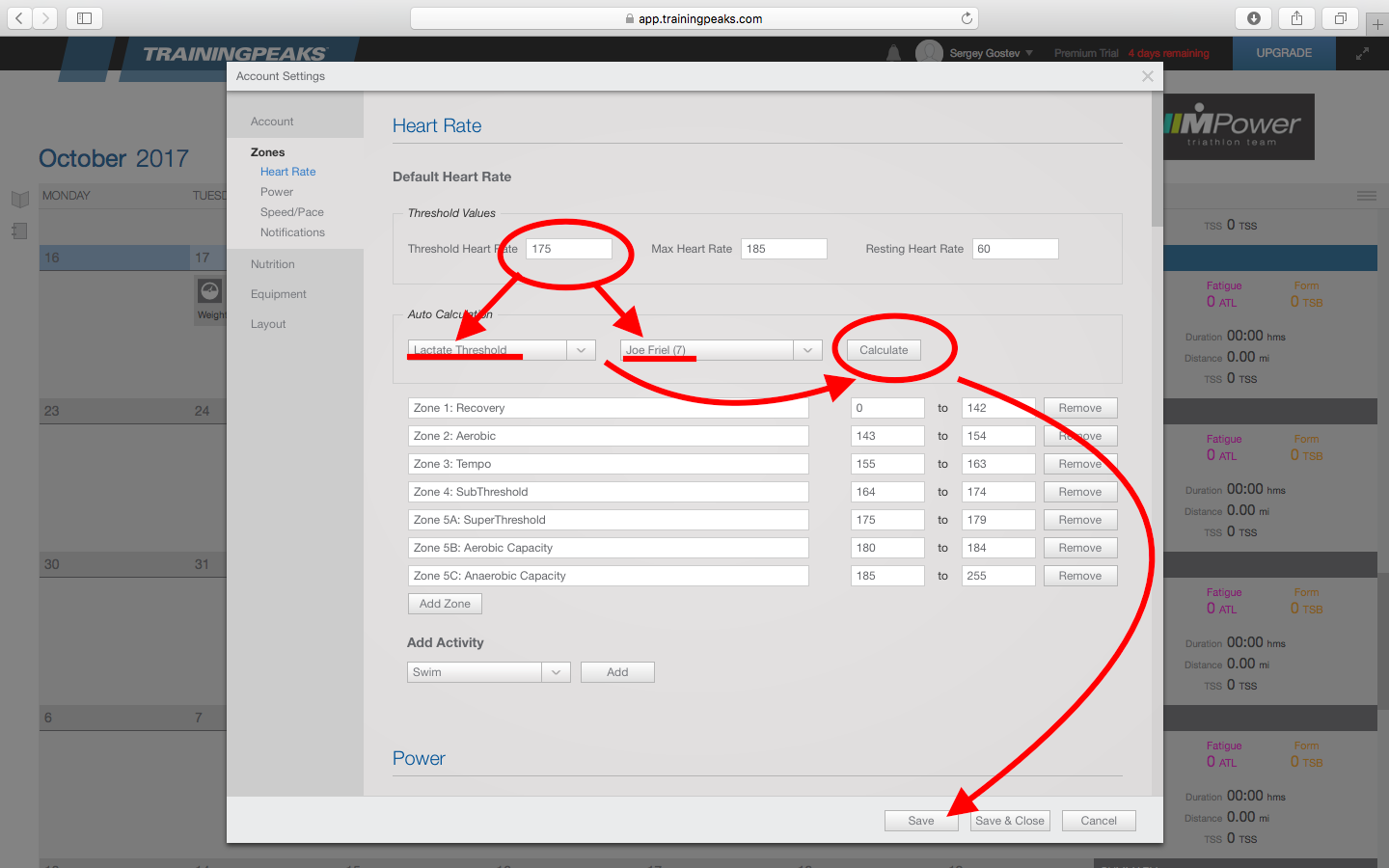Click the Save button
The width and height of the screenshot is (1389, 868).
[921, 821]
